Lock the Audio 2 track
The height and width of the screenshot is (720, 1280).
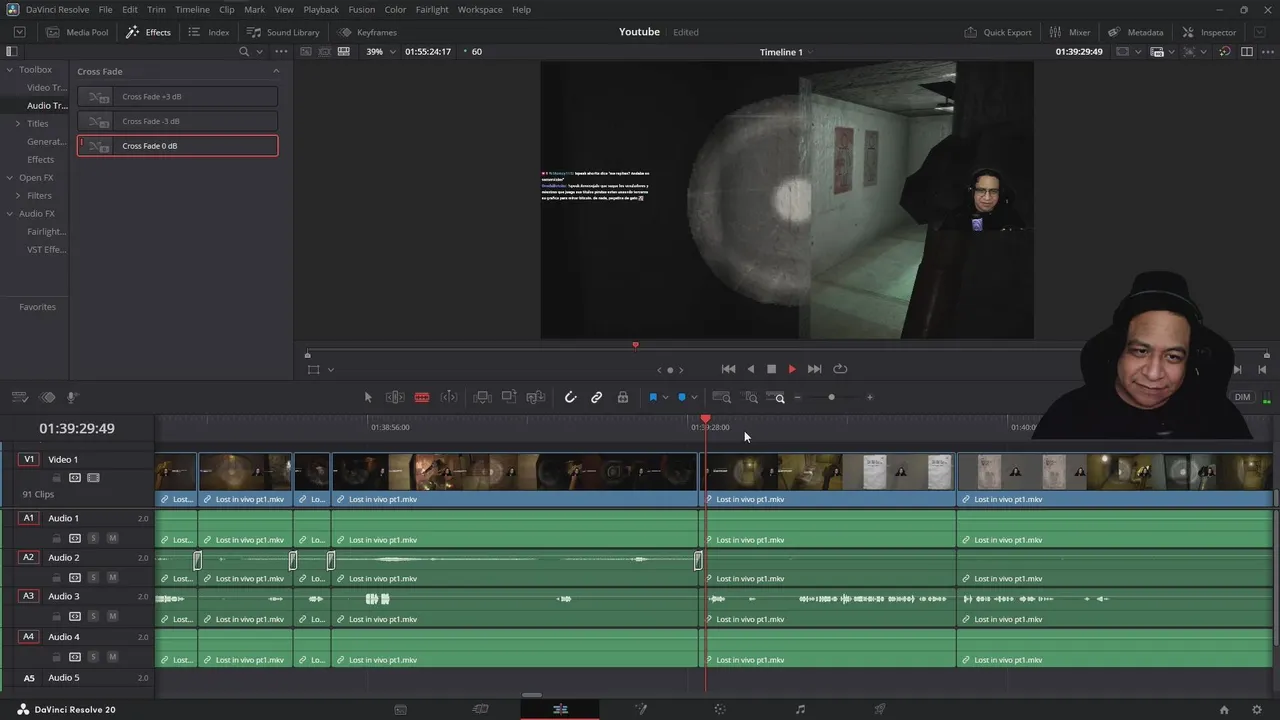pos(57,577)
